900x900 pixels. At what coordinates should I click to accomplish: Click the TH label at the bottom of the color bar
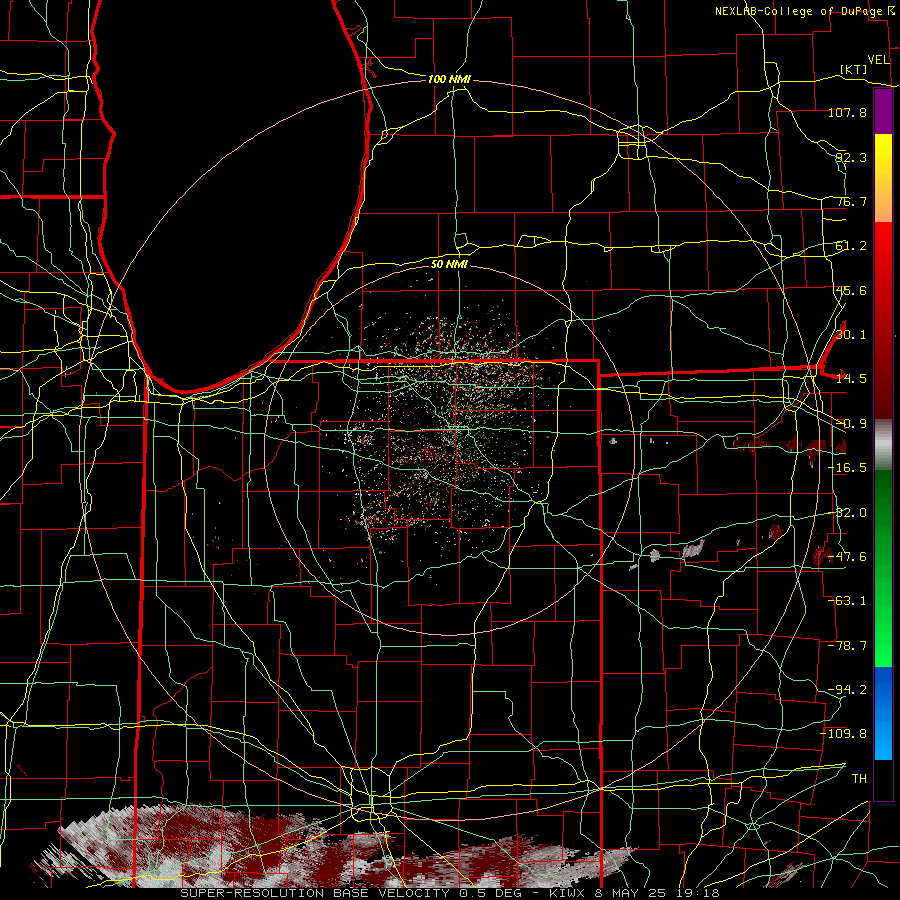click(x=859, y=778)
